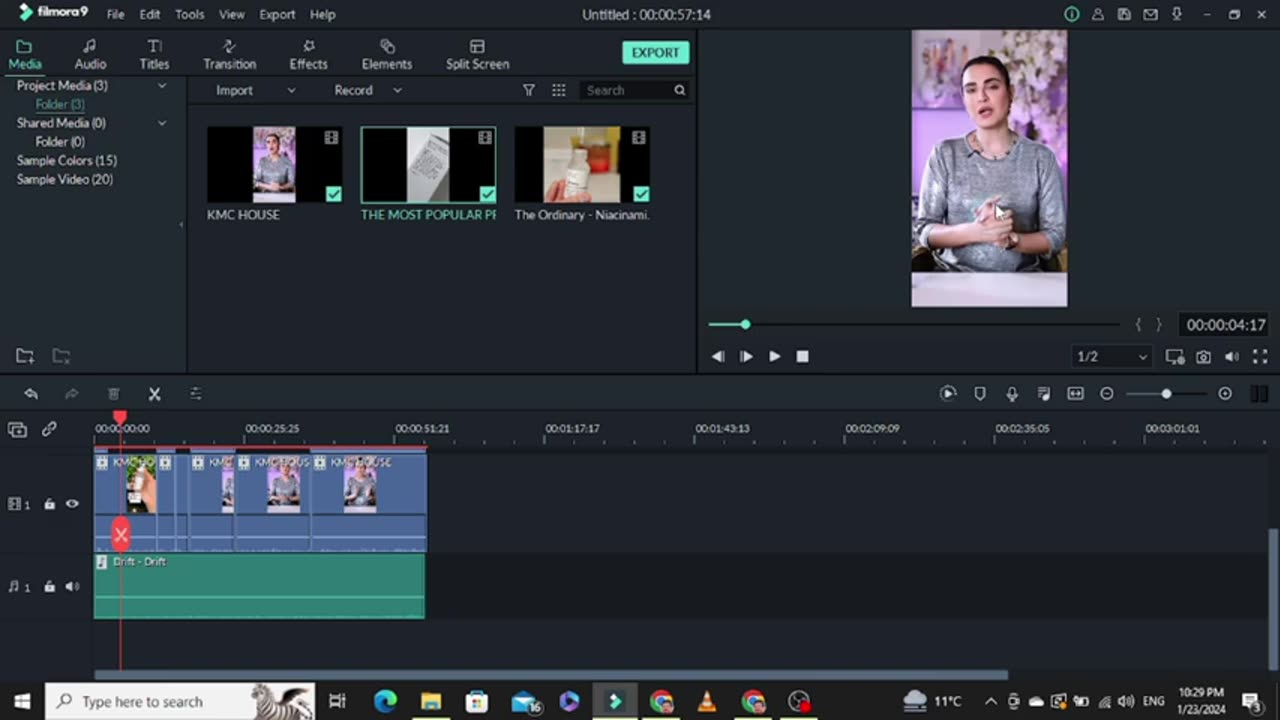
Task: Click the red split scissors button on playhead
Action: (x=120, y=534)
